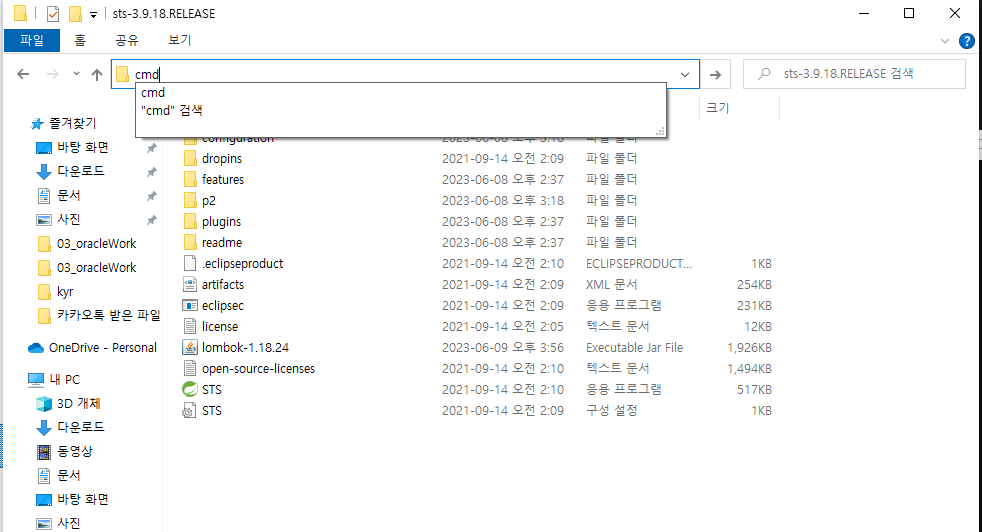This screenshot has height=532, width=982.
Task: Select the dropins folder icon
Action: coord(190,159)
